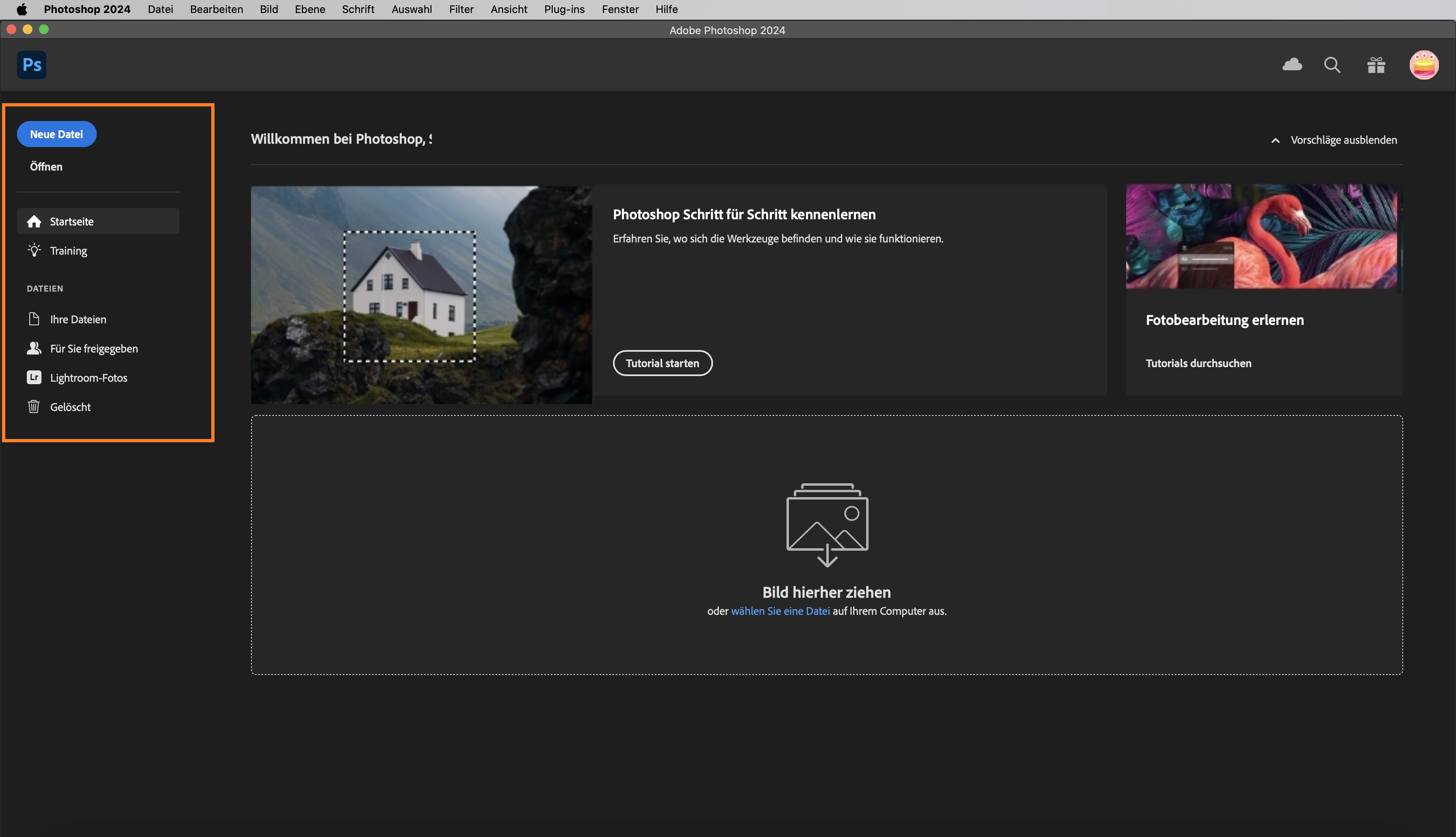Click the Neue Datei button
Image resolution: width=1456 pixels, height=837 pixels.
click(56, 133)
